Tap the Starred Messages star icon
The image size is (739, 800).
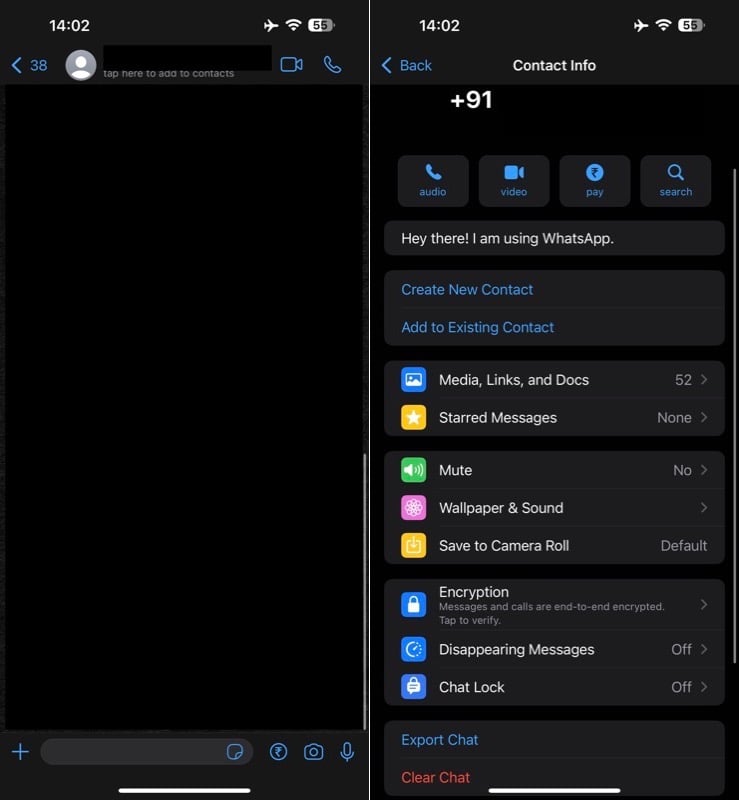413,417
